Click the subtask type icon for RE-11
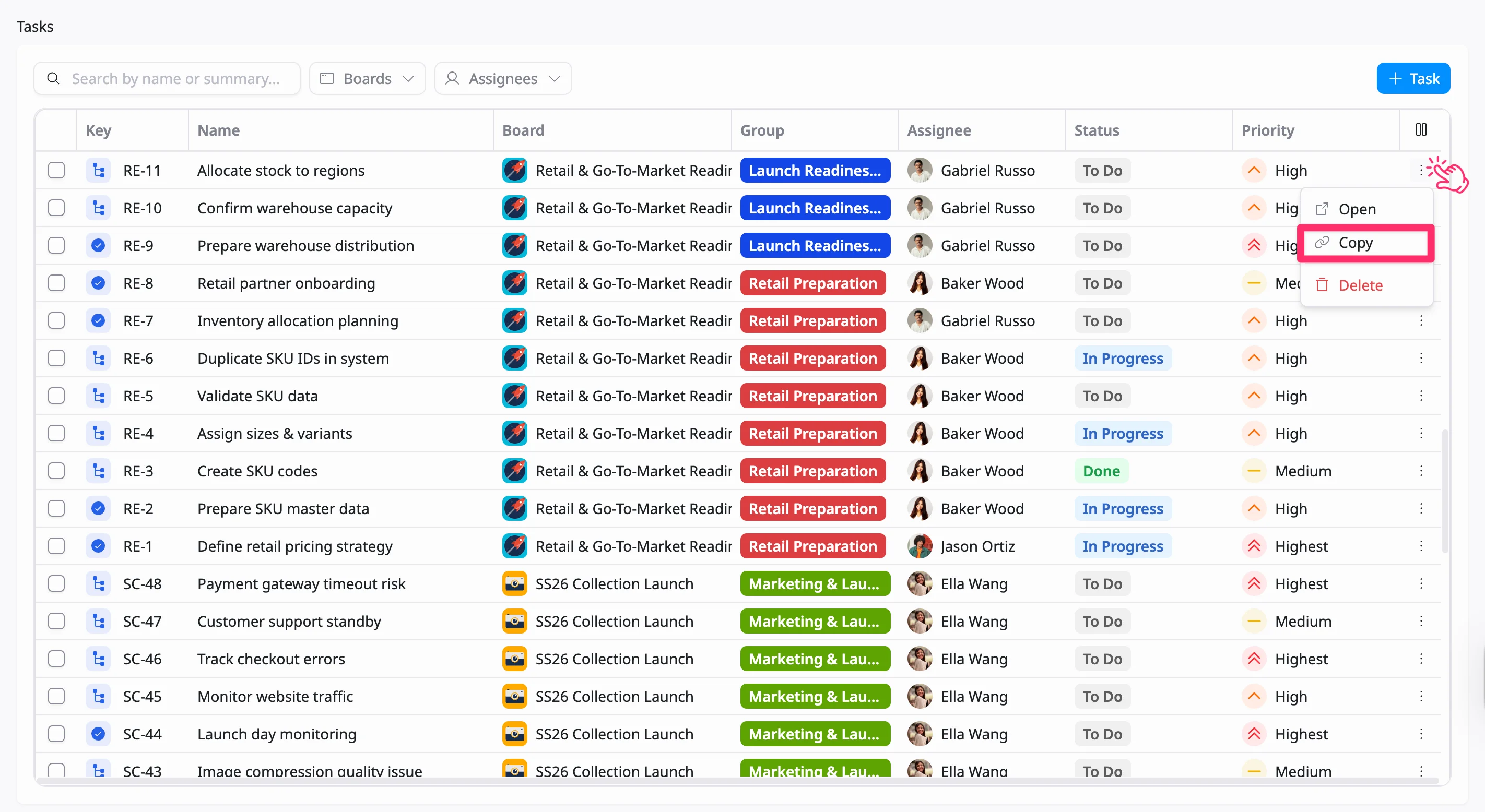1485x812 pixels. pyautogui.click(x=99, y=171)
